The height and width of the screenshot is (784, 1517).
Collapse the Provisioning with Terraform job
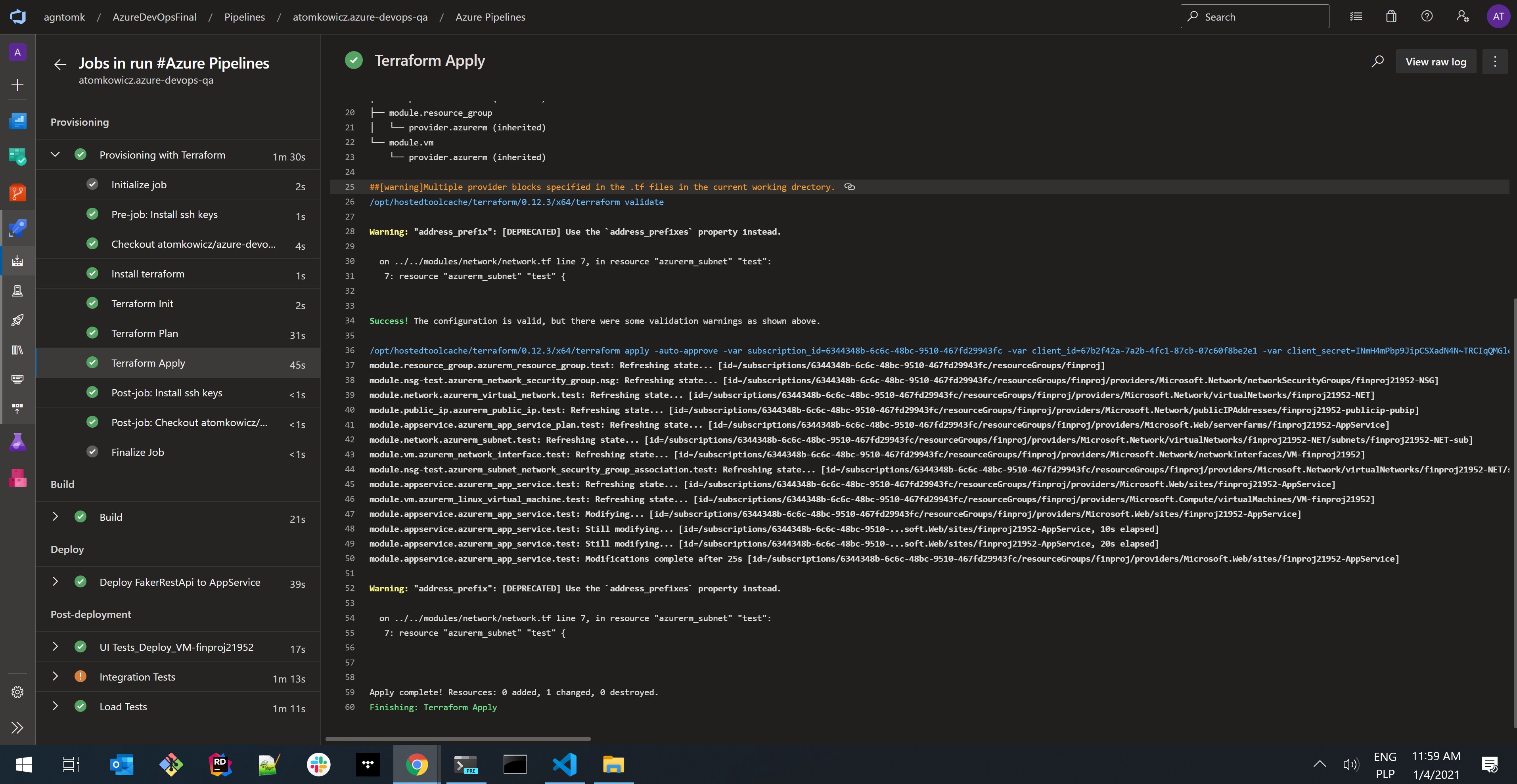(56, 155)
